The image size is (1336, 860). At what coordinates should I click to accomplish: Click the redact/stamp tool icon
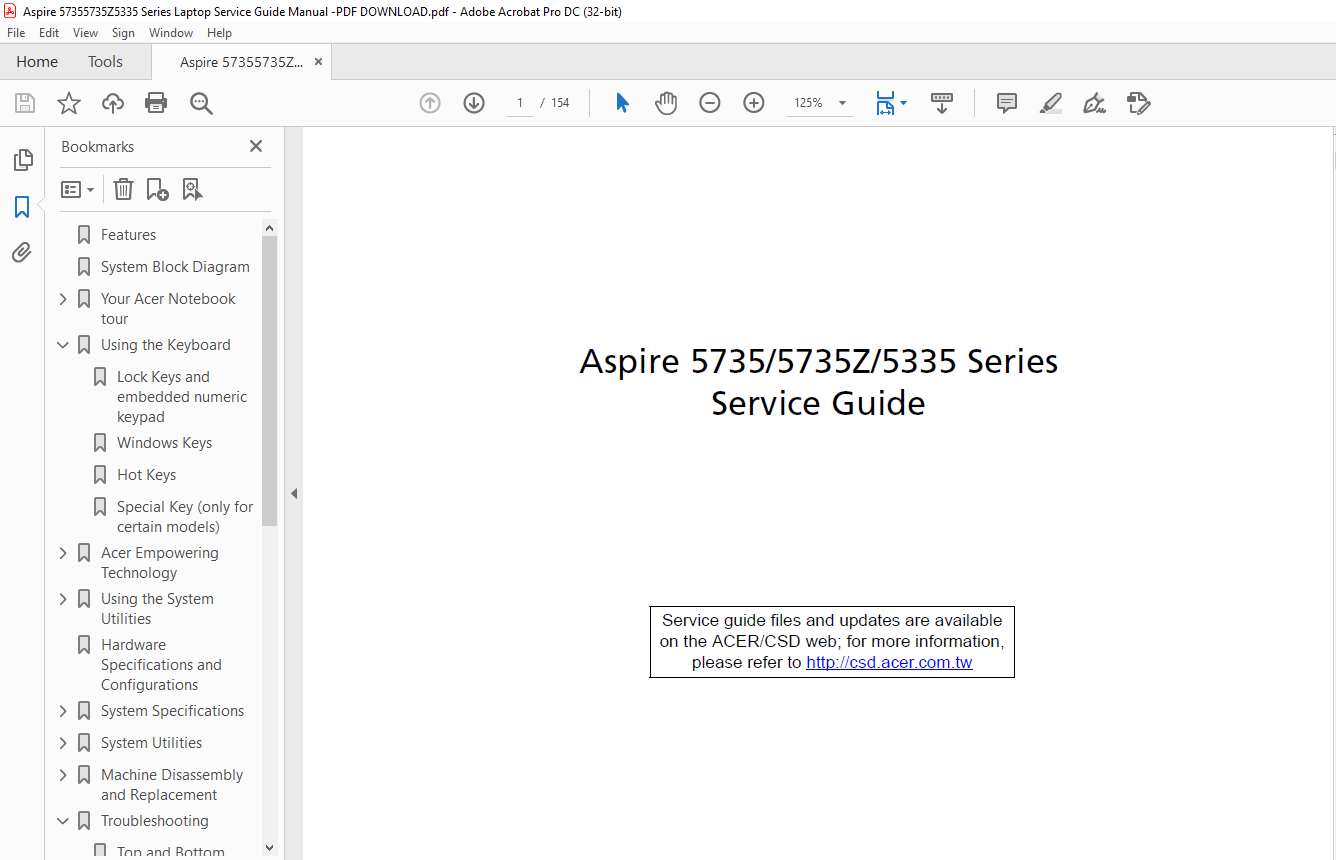(1138, 103)
